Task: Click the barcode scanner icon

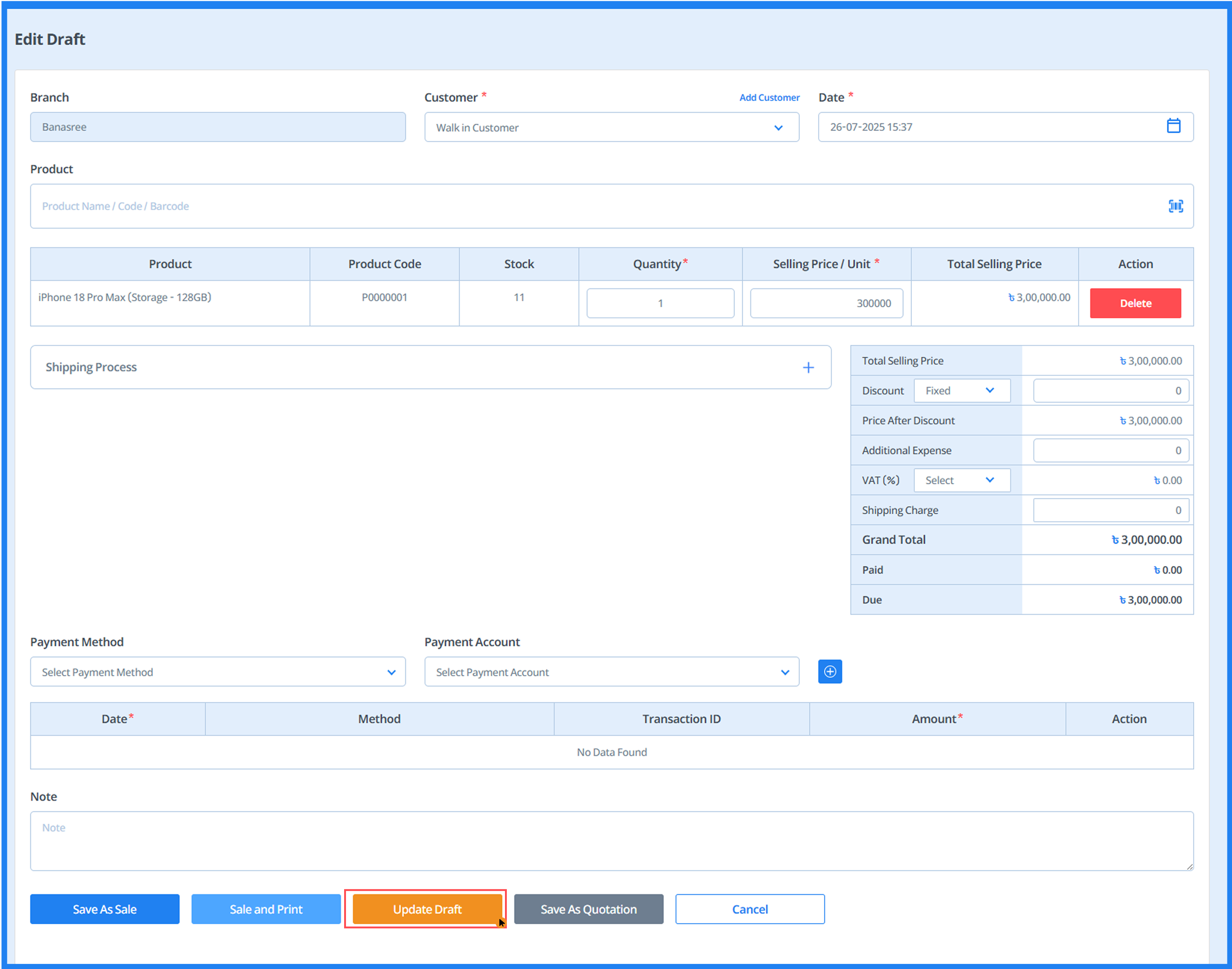Action: [1175, 206]
